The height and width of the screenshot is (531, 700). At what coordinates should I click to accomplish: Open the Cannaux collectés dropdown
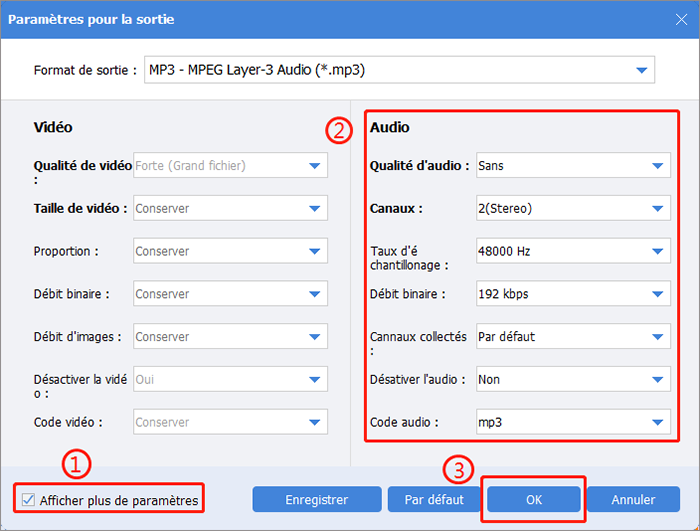click(573, 336)
